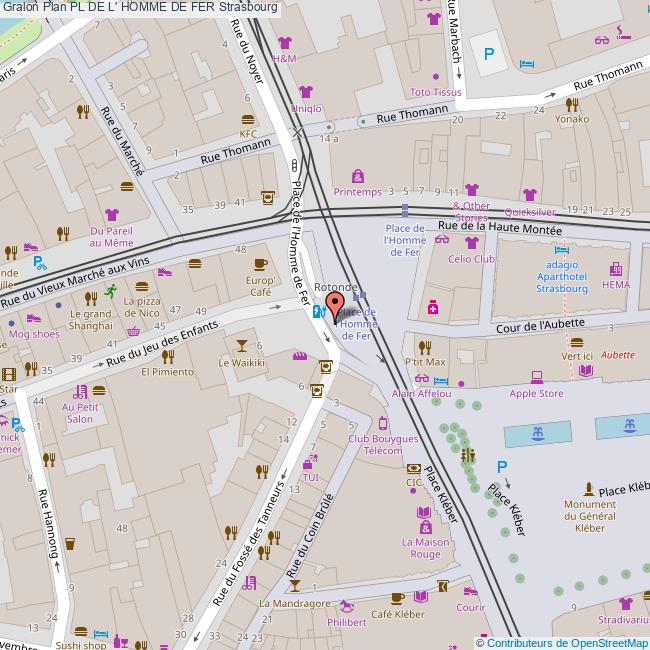Select the pharmacy cross icon near Celio Club
The height and width of the screenshot is (650, 650).
coord(433,306)
